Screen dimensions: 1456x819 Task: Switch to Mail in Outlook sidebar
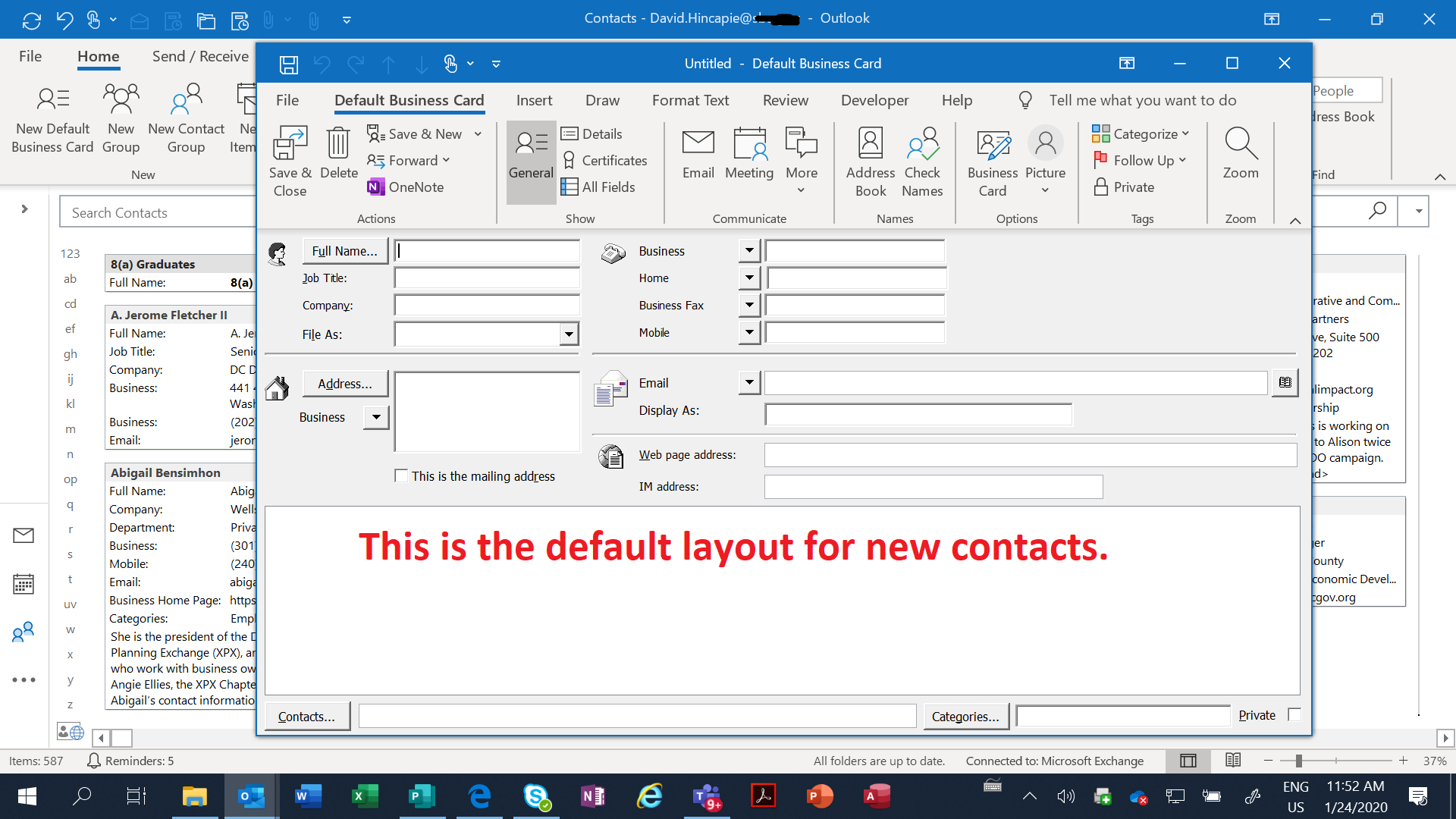(x=24, y=535)
